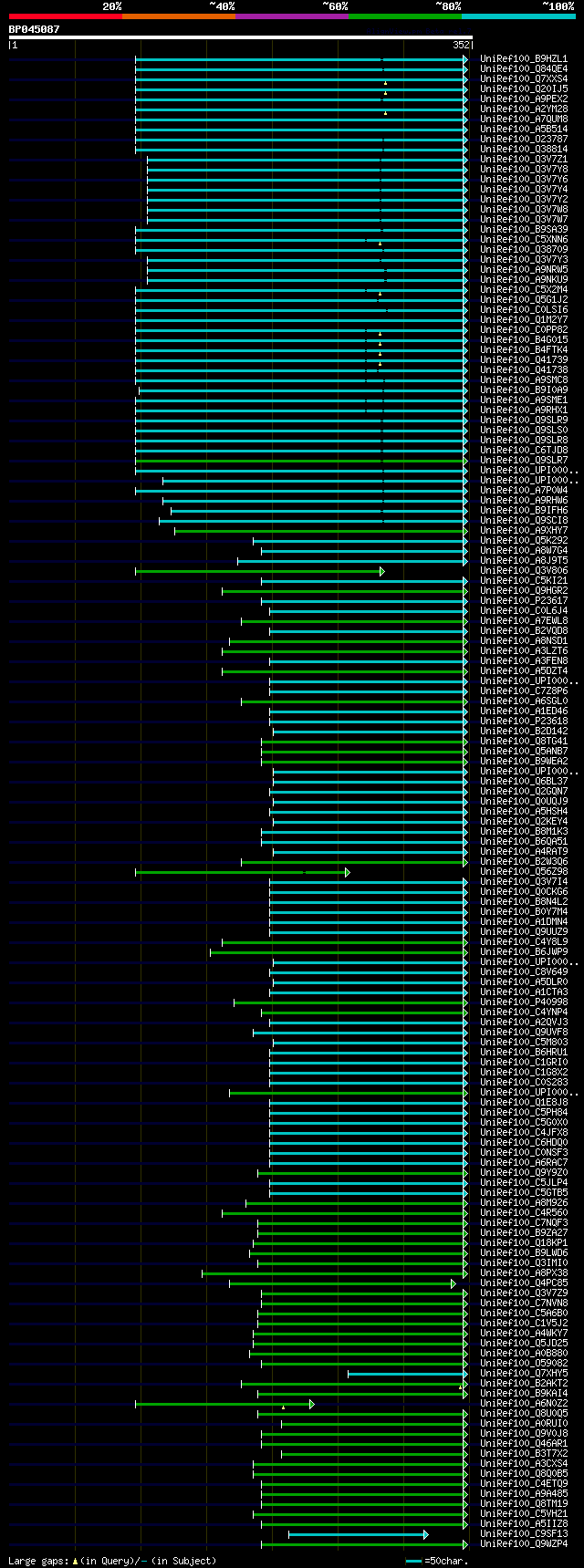Click the short cyan bar for UniRef100_C9SF13

[359, 1534]
